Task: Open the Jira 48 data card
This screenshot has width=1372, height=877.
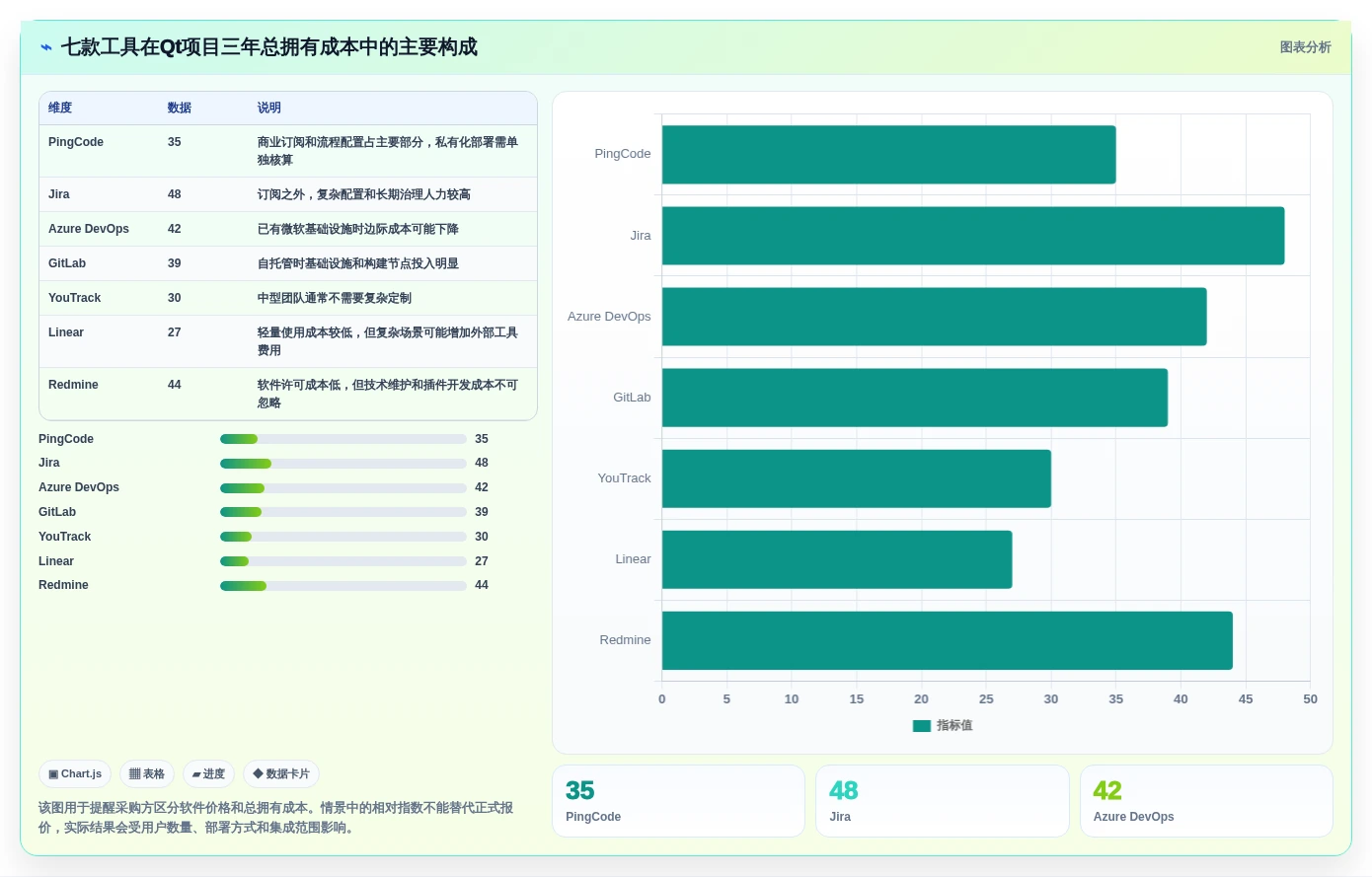Action: (942, 801)
